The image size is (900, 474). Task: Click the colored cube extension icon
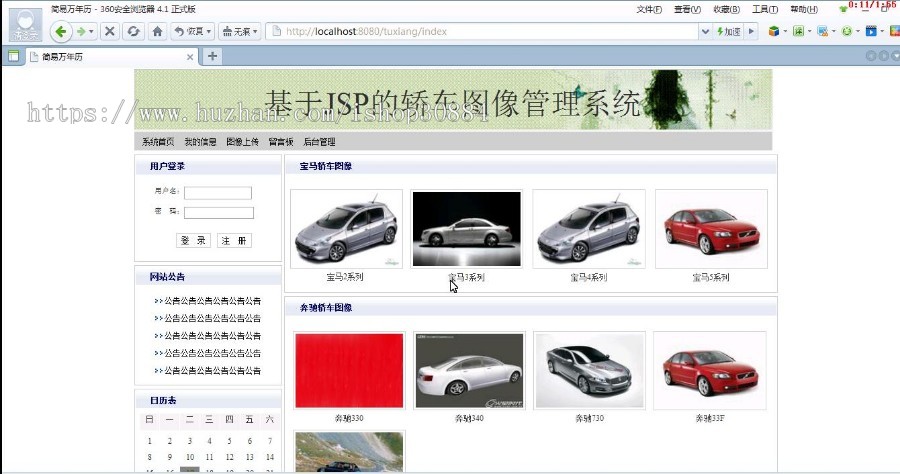[x=774, y=31]
